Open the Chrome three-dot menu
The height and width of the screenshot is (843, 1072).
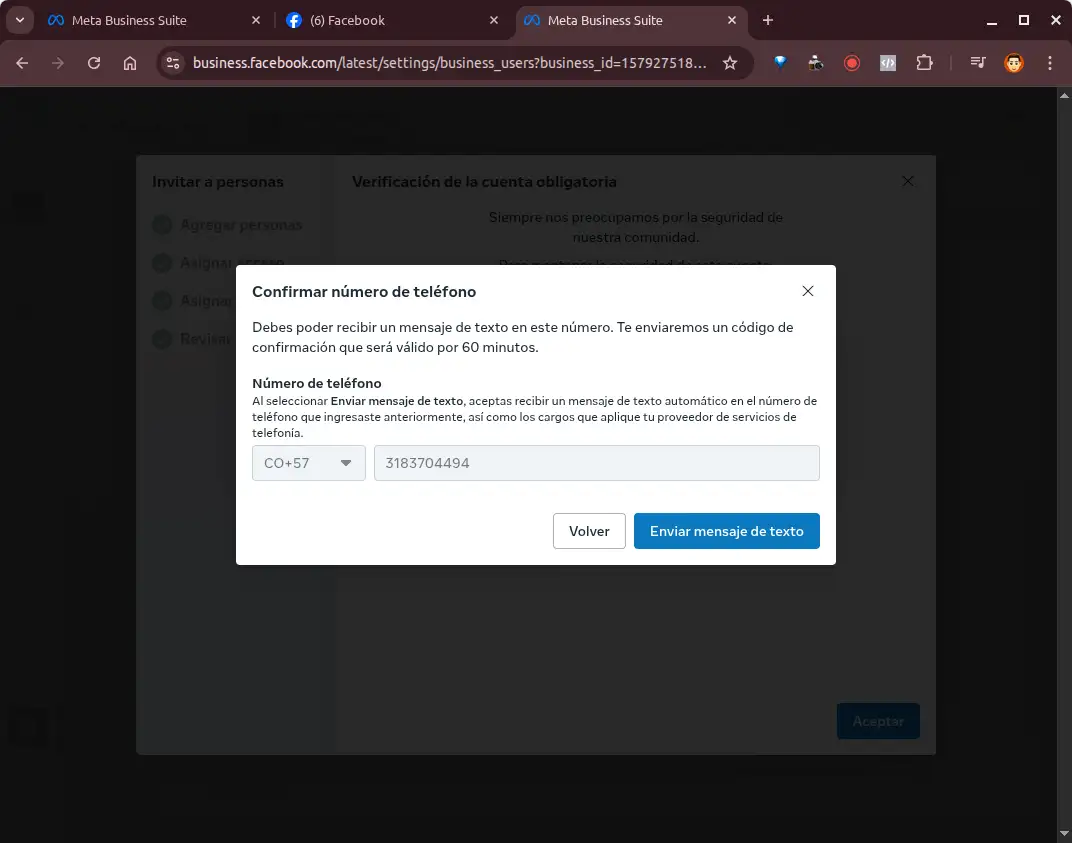pyautogui.click(x=1050, y=63)
